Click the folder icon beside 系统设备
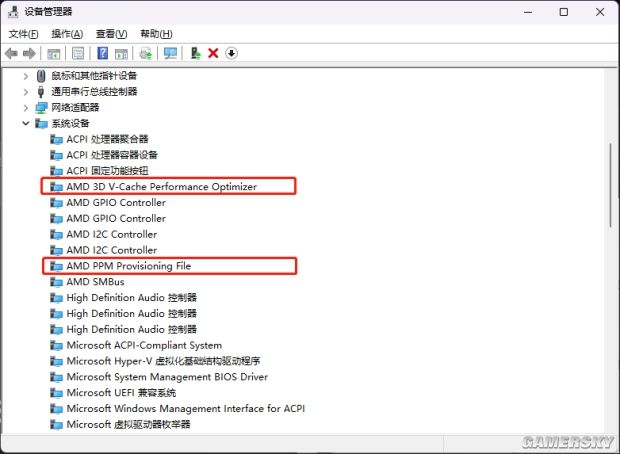Screen dimensions: 620x454 (x=41, y=123)
